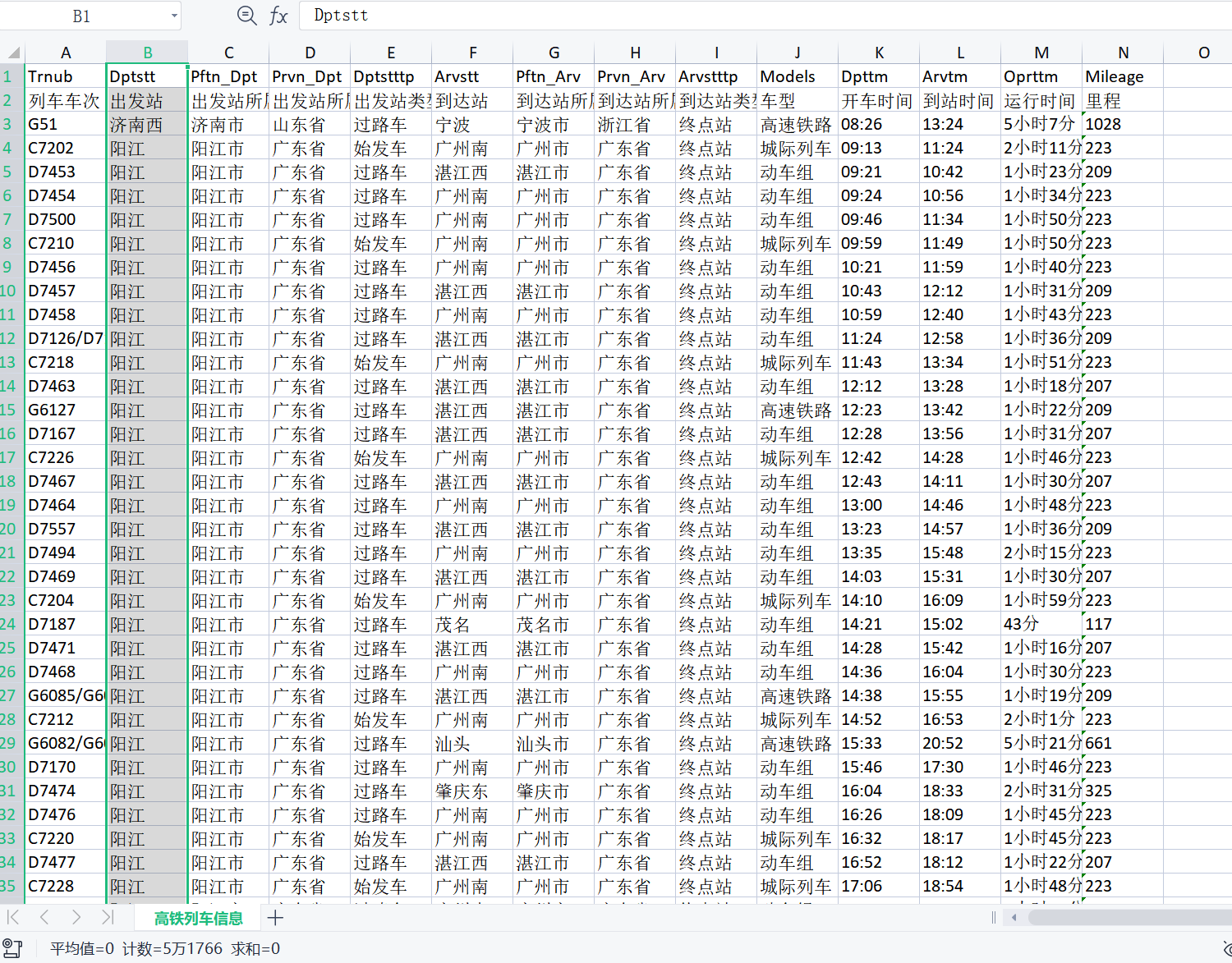Click the horizontal scrollbar left arrow
The height and width of the screenshot is (963, 1232).
tap(1014, 917)
